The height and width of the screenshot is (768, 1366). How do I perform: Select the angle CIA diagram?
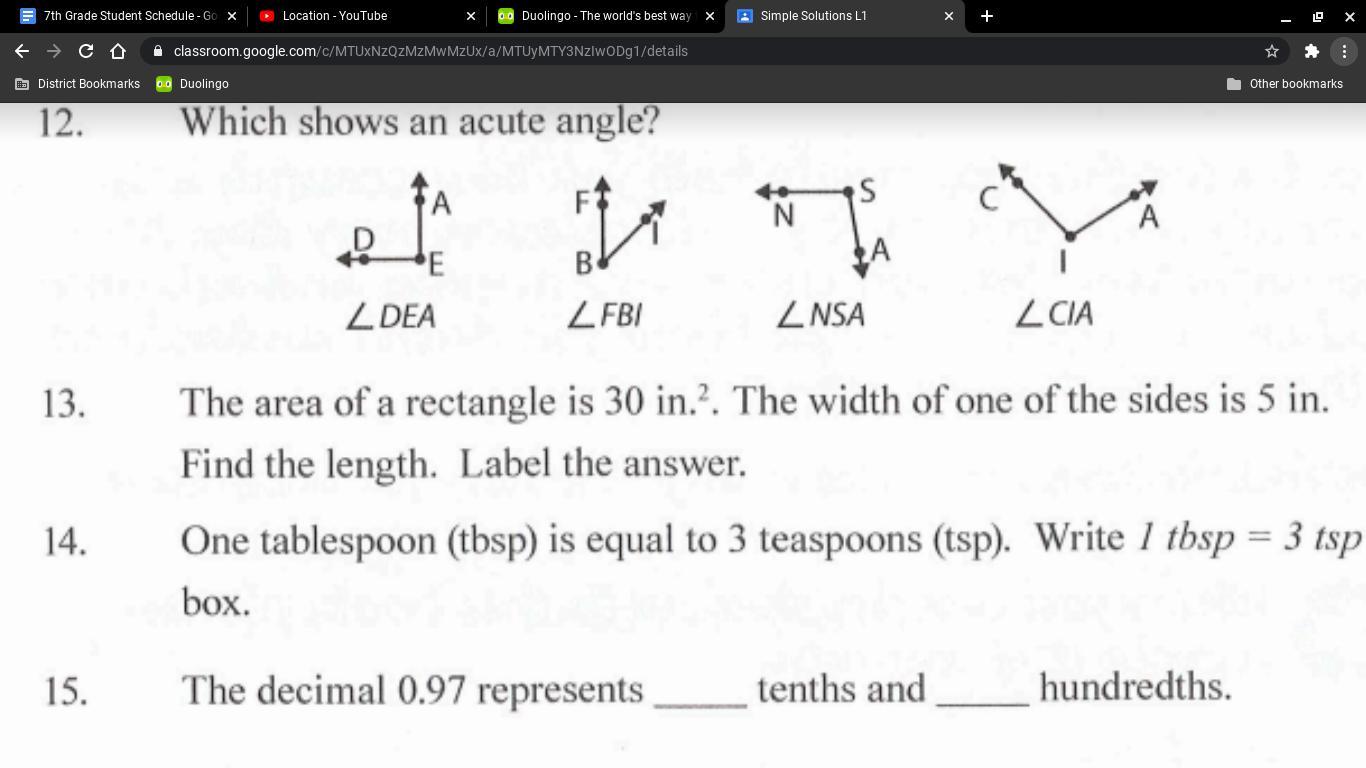click(1070, 219)
